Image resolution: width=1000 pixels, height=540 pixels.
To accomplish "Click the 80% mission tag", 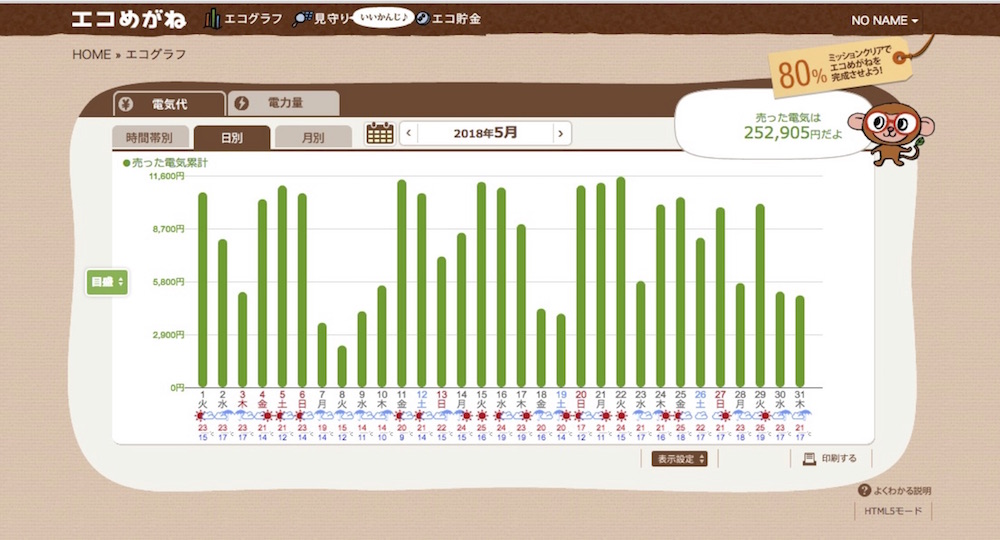I will click(839, 68).
